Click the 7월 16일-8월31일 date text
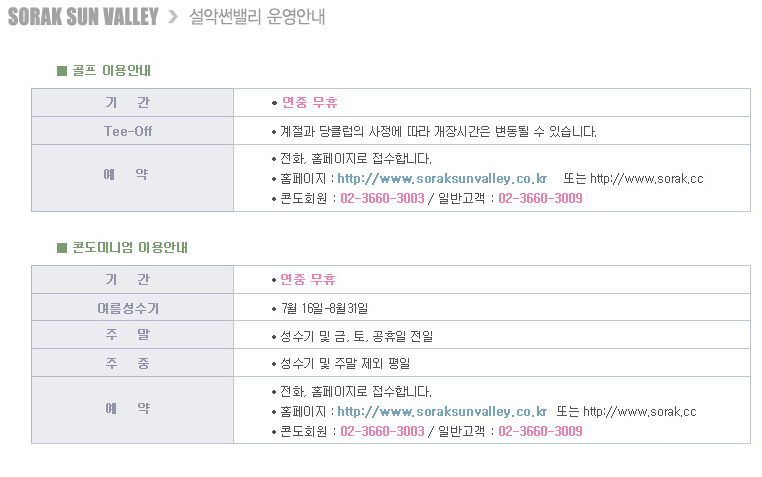 tap(324, 308)
